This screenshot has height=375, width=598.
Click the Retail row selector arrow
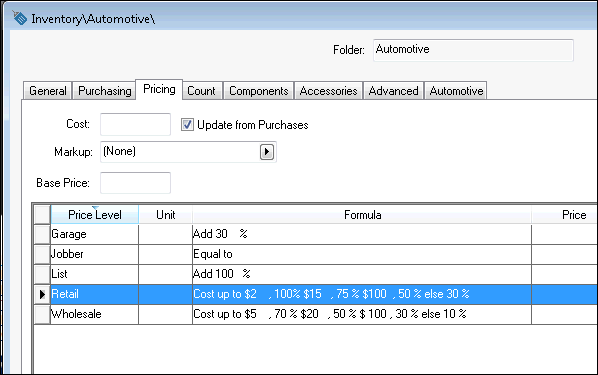coord(42,294)
